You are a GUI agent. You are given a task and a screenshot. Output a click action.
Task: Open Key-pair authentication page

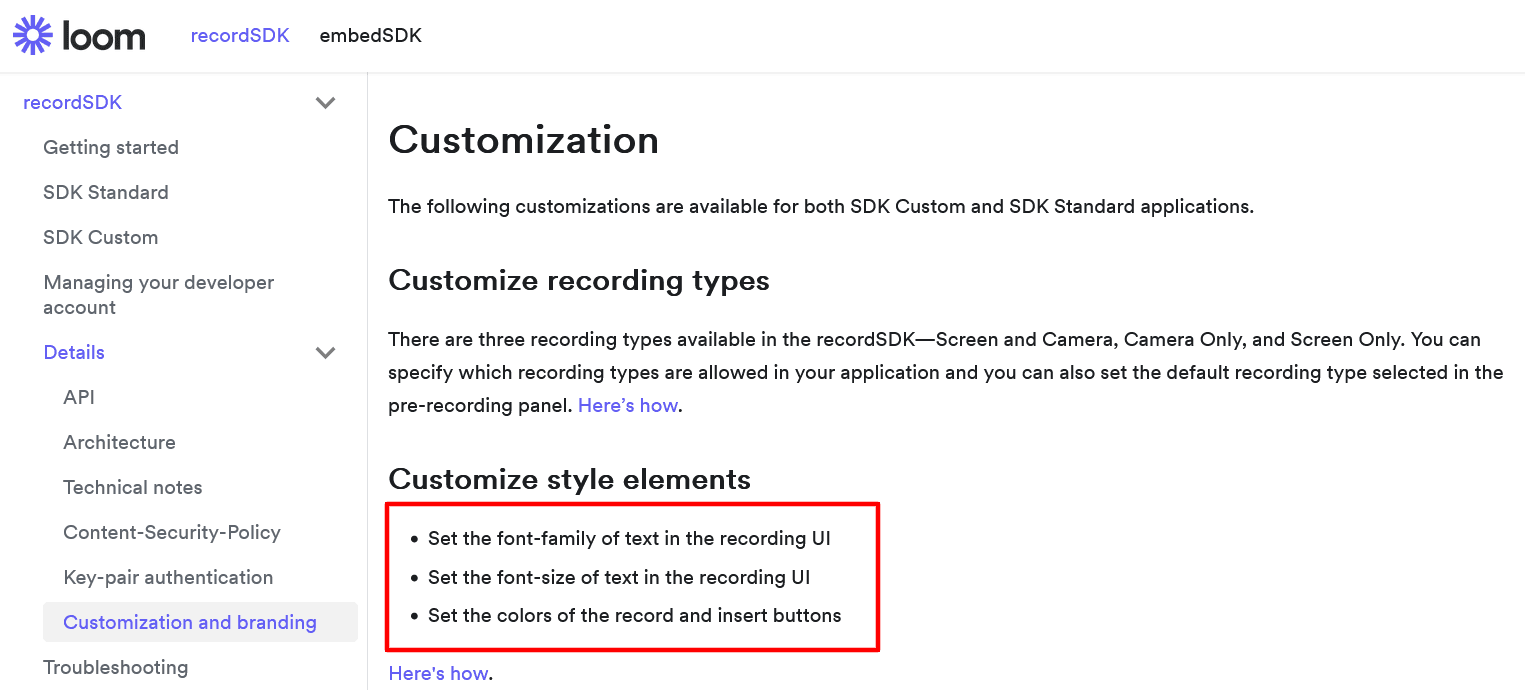click(x=168, y=578)
